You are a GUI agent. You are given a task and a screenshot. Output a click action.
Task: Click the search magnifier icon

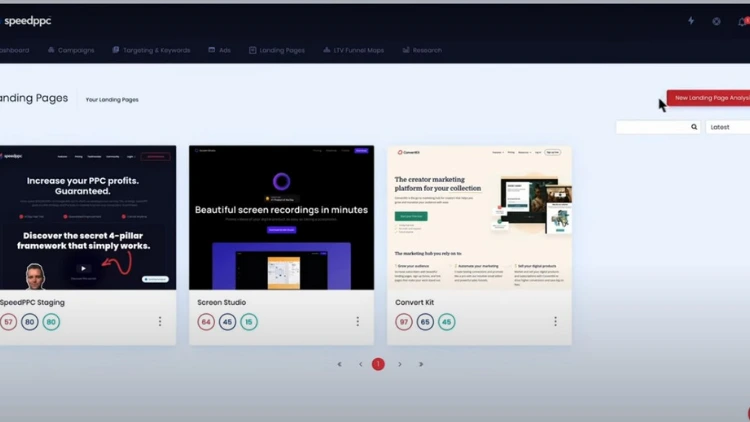click(x=694, y=127)
